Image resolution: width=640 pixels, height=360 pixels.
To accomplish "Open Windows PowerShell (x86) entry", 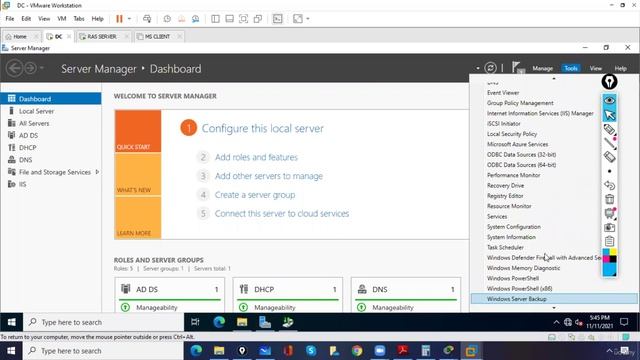I will (519, 289).
